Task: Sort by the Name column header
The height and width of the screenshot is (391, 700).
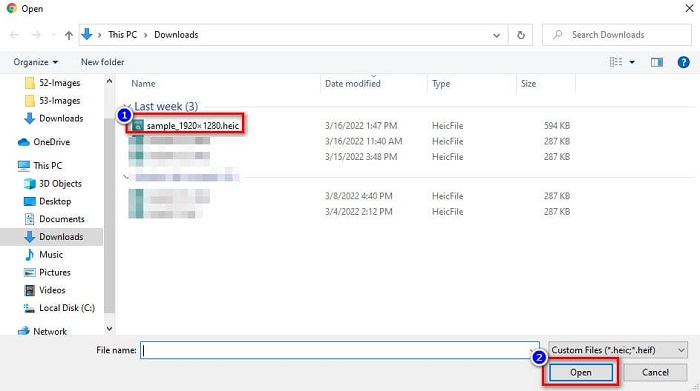Action: [x=143, y=83]
